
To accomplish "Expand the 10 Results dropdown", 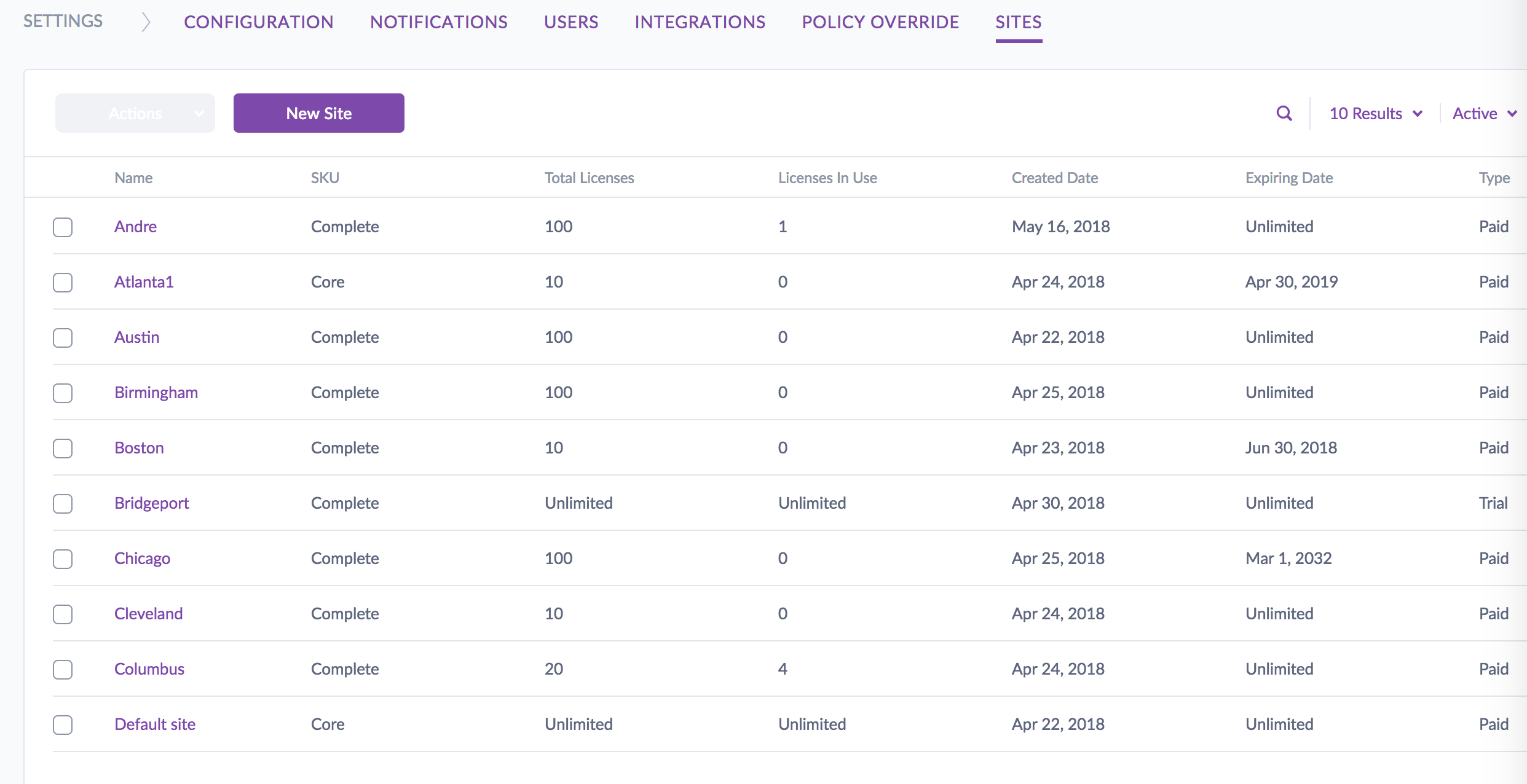I will coord(1376,114).
